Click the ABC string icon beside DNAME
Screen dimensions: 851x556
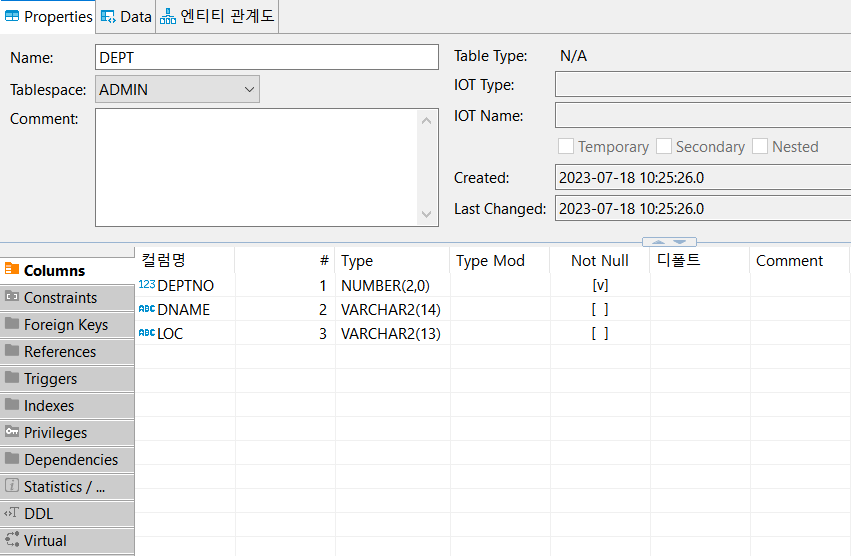pyautogui.click(x=147, y=308)
